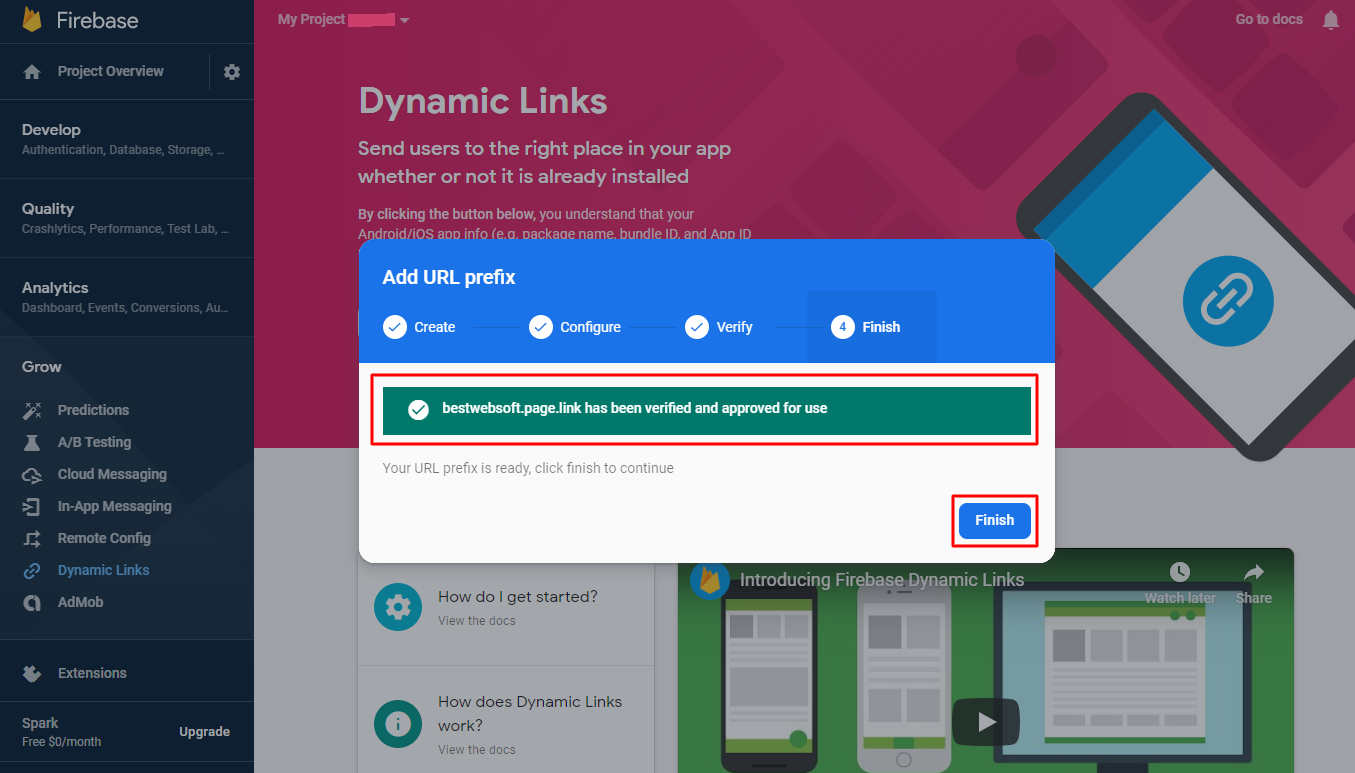Click the How do I get started card title
Screen dimensions: 1355x773
(518, 597)
